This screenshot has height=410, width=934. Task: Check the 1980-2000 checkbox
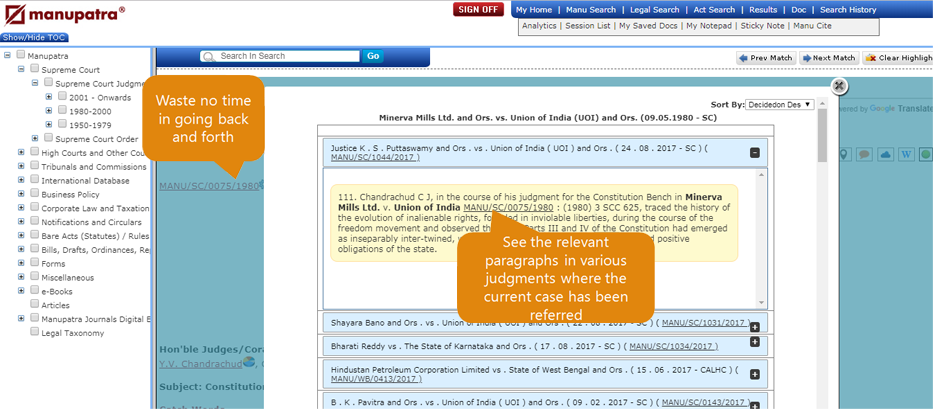[x=63, y=110]
